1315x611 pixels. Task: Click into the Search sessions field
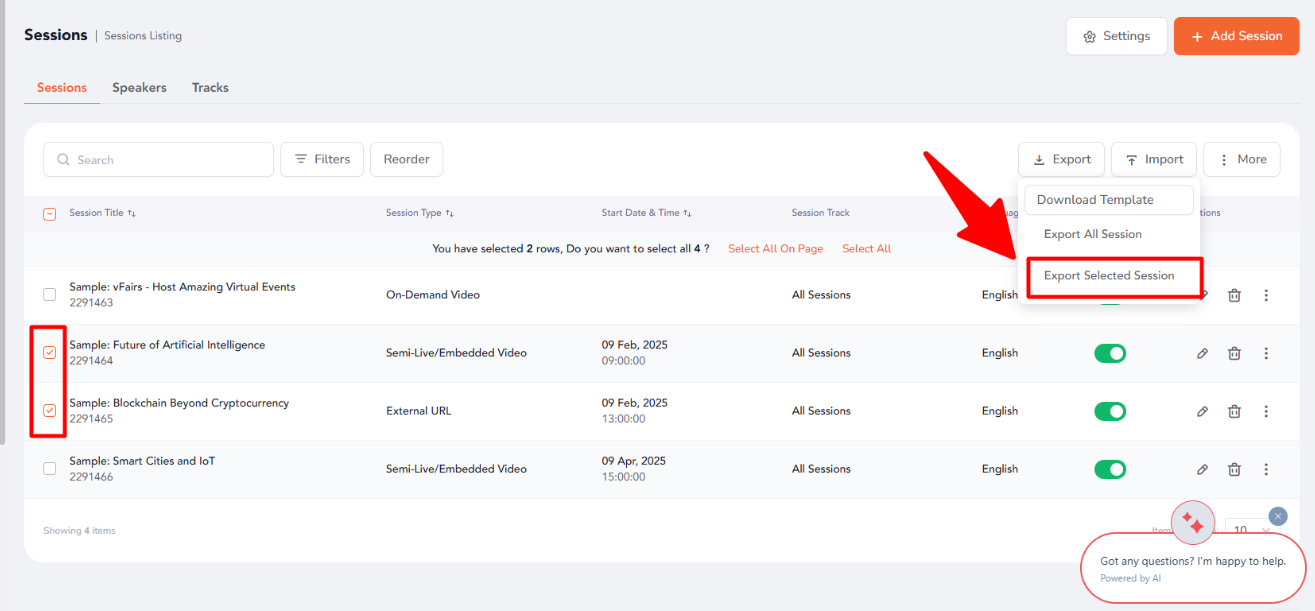pyautogui.click(x=165, y=160)
